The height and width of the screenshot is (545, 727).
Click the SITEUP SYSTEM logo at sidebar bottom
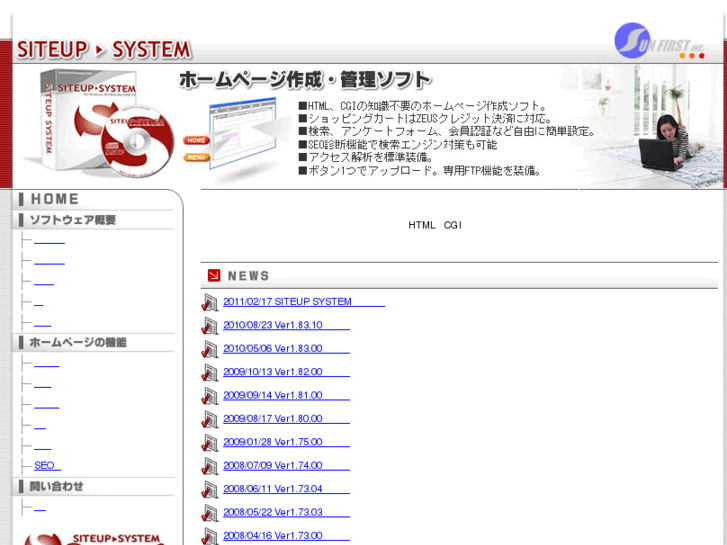pyautogui.click(x=93, y=538)
